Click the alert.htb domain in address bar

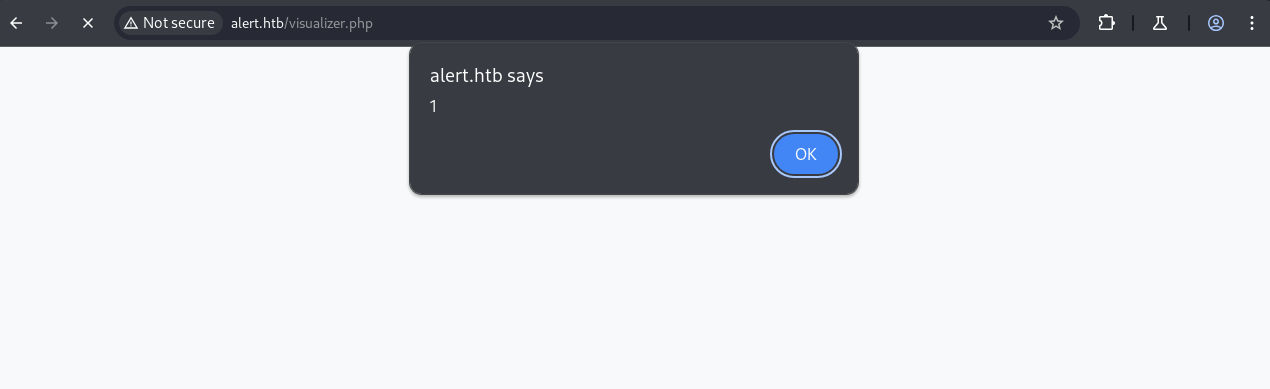click(257, 22)
